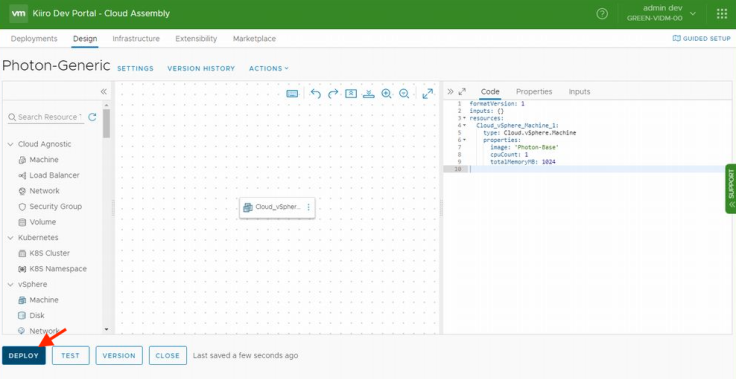Click the TEST button
Image resolution: width=736 pixels, height=379 pixels.
(x=70, y=356)
